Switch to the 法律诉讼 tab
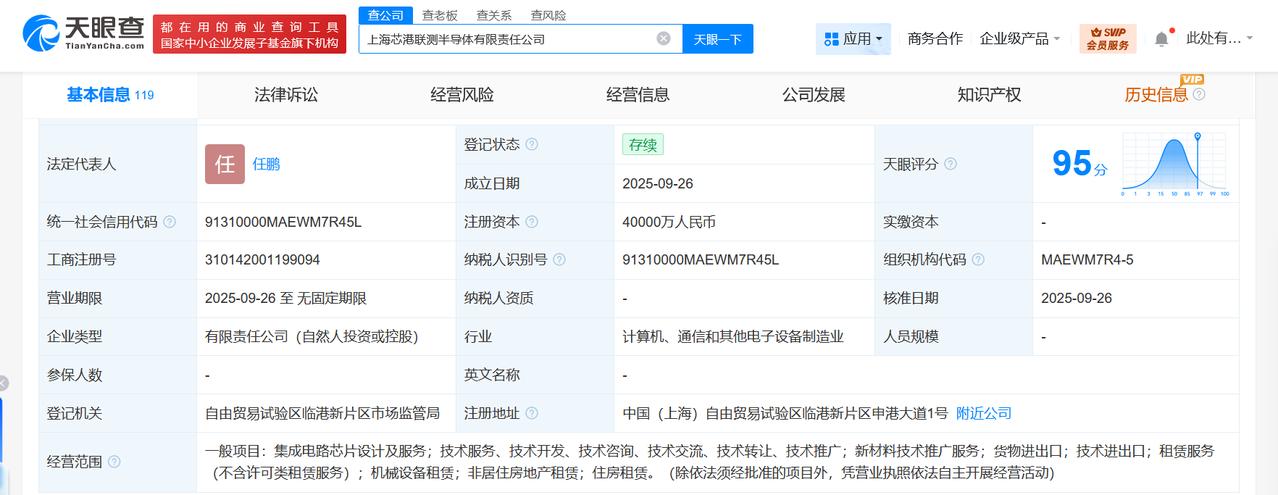 coord(286,95)
